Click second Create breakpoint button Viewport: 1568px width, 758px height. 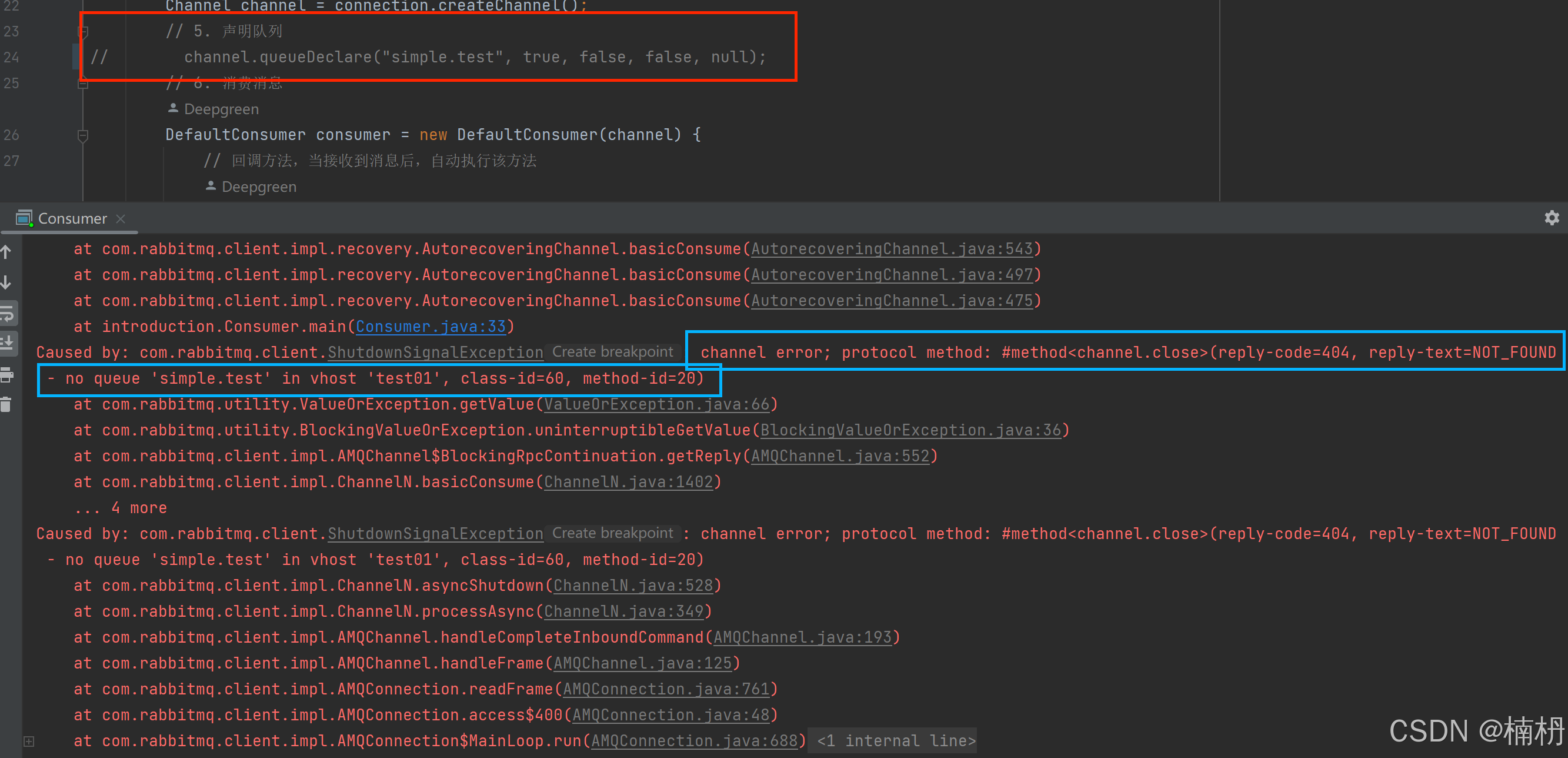pos(612,533)
